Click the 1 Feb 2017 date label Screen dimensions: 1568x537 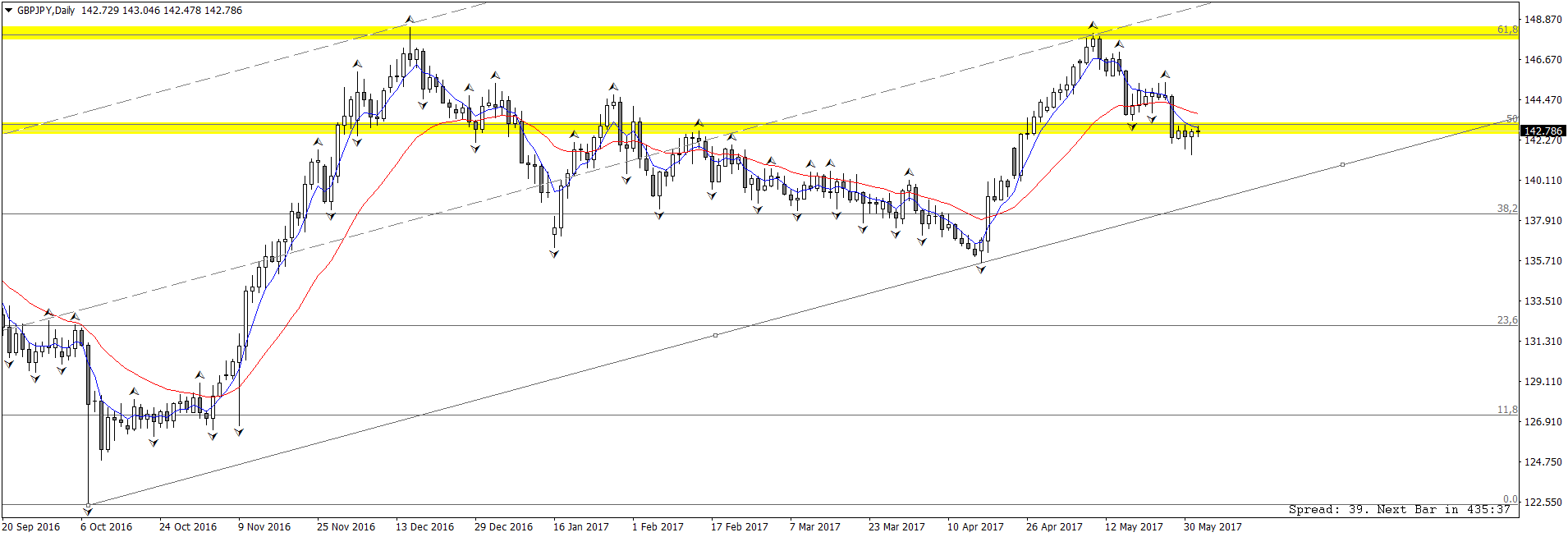658,527
